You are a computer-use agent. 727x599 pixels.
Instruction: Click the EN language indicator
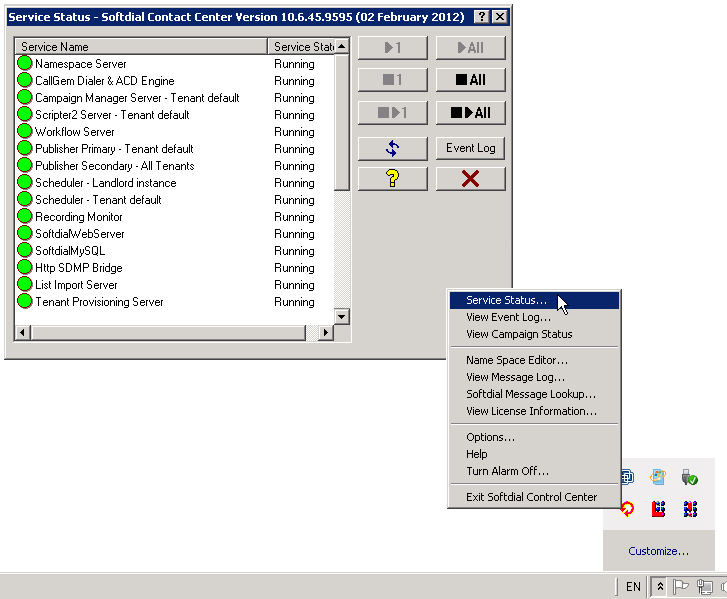pos(633,586)
